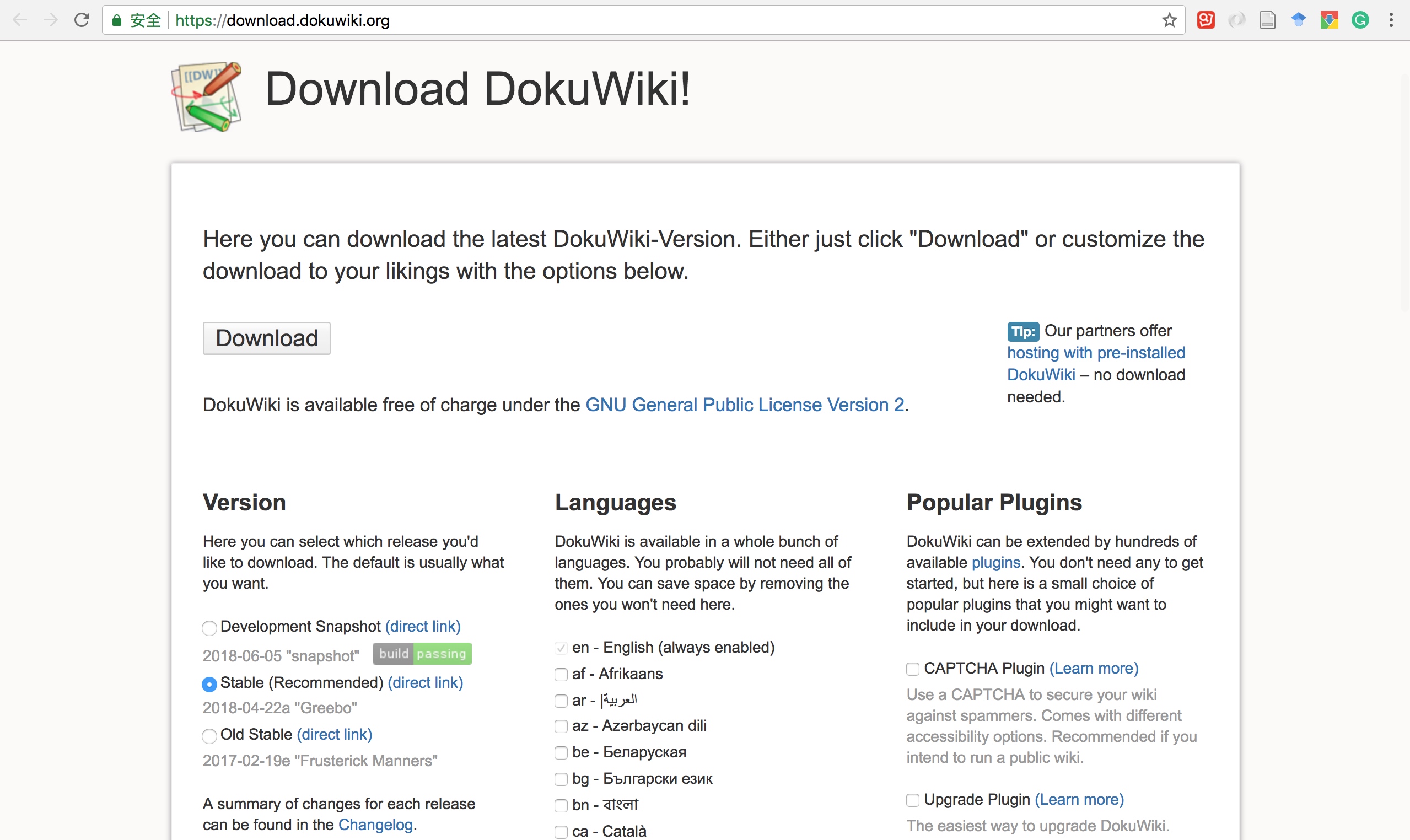The height and width of the screenshot is (840, 1410).
Task: Click the Download DokuWiki! page heading
Action: tap(478, 89)
